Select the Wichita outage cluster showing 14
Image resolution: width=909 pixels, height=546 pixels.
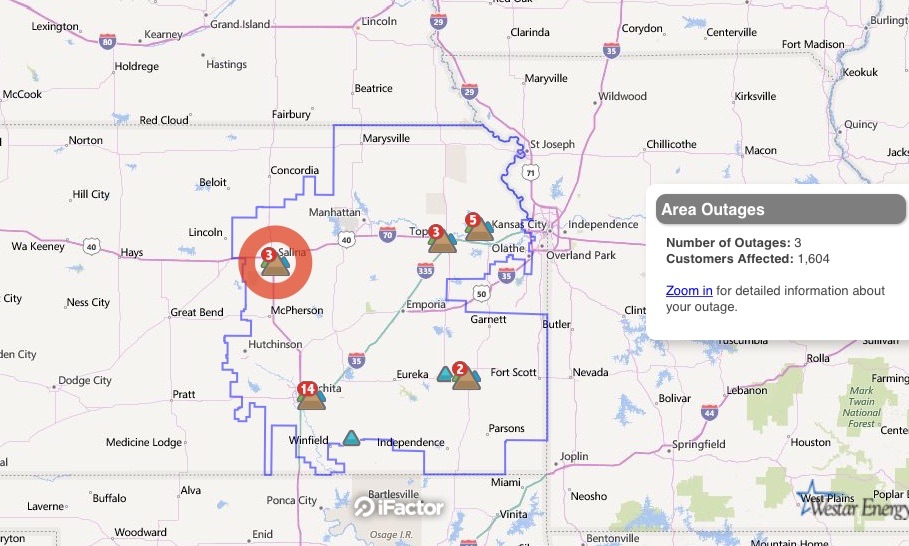point(311,396)
